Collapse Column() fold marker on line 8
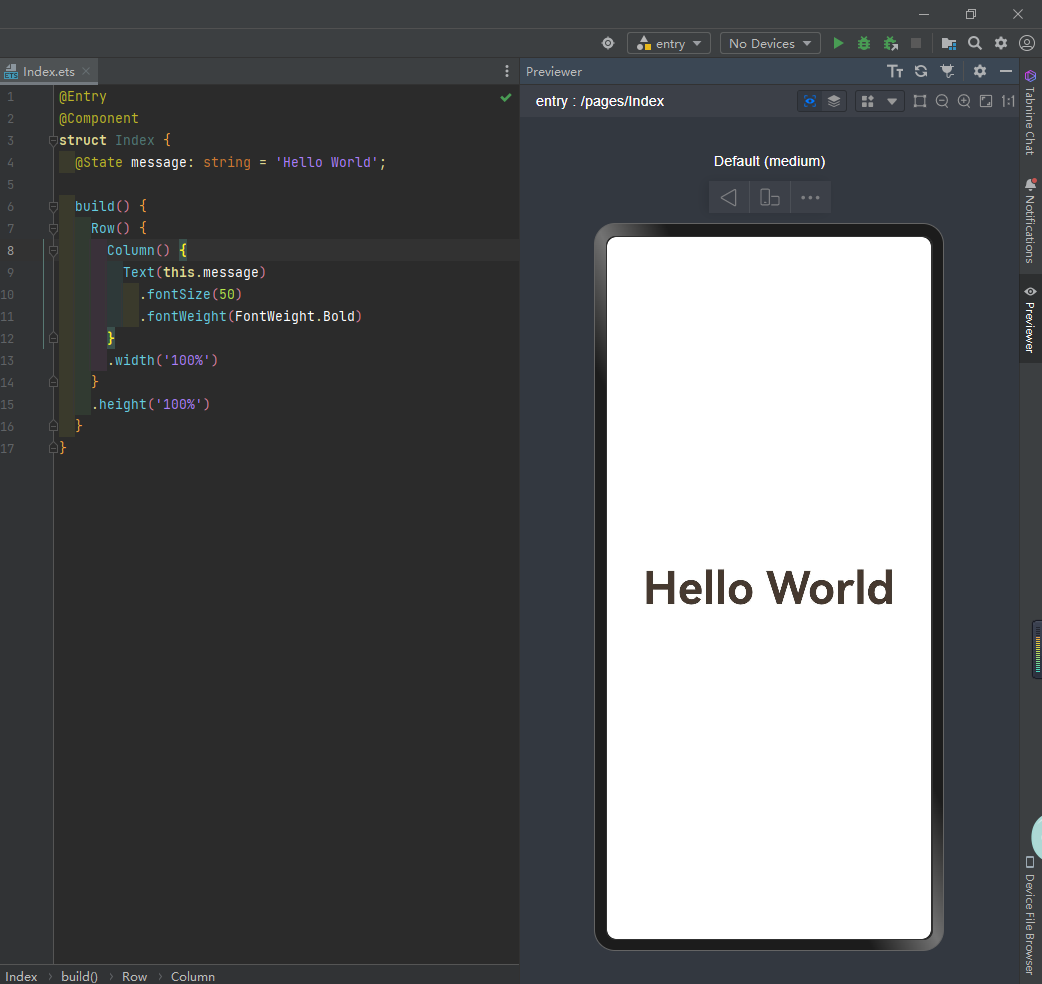Image resolution: width=1042 pixels, height=984 pixels. tap(53, 250)
